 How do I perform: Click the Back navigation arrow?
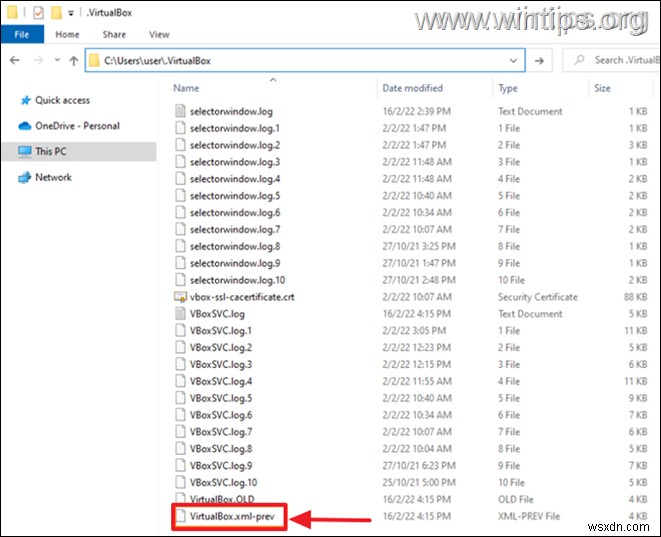tap(15, 60)
